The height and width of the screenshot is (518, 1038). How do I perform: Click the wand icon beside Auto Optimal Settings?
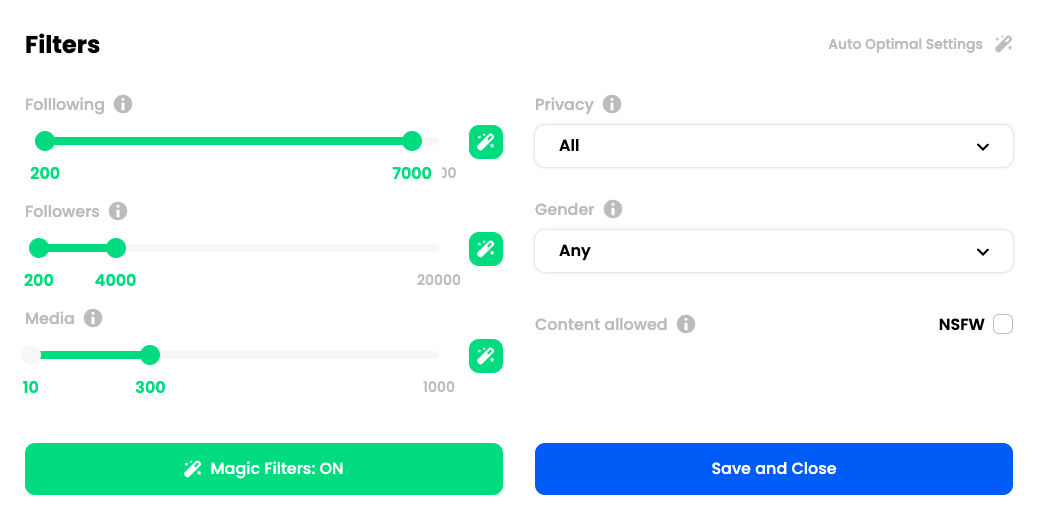tap(1004, 44)
